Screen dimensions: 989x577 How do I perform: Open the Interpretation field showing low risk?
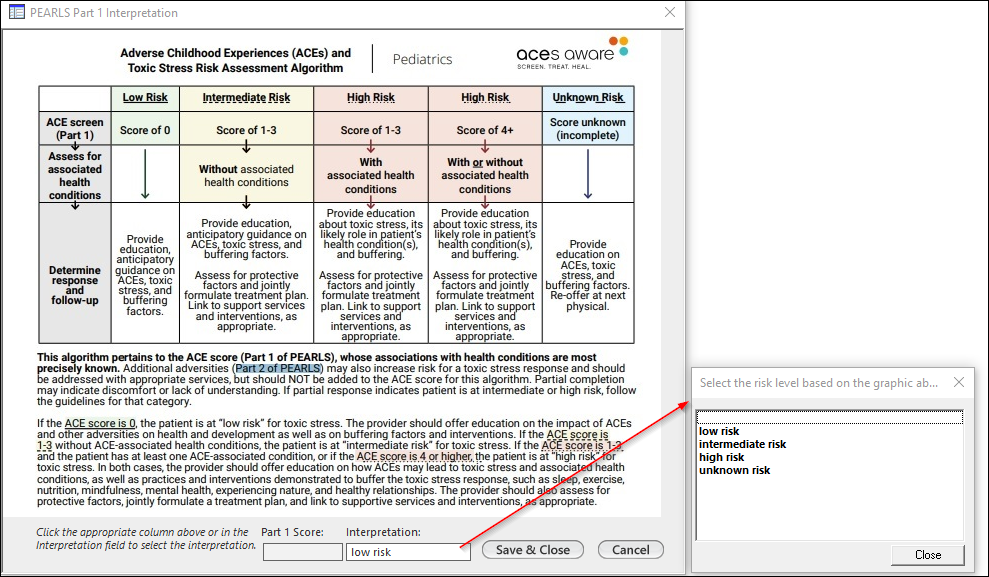point(408,552)
